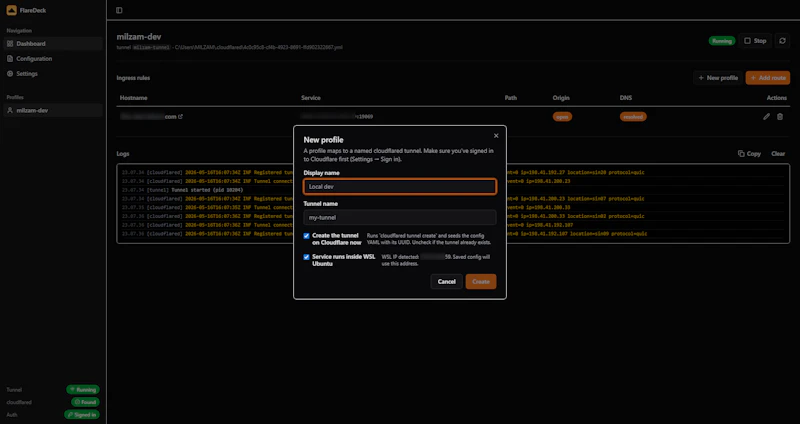This screenshot has width=800, height=424.
Task: Open hostname external link icon
Action: (181, 117)
